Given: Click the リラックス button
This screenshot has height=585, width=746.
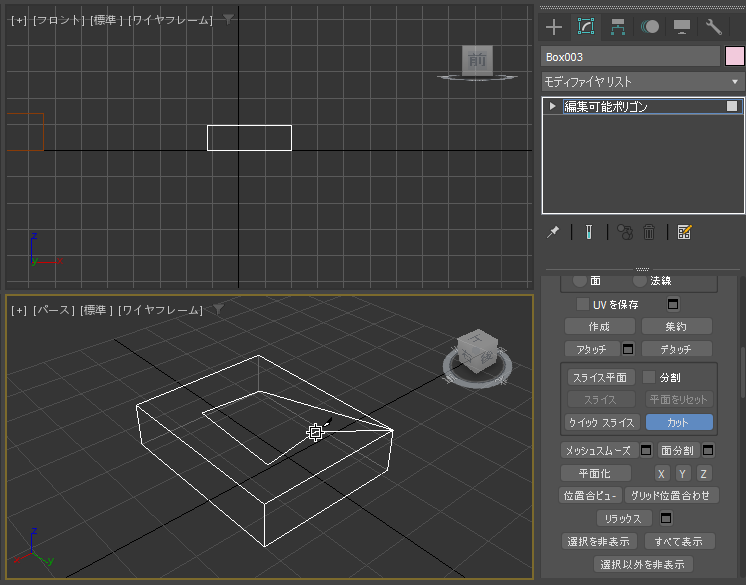Looking at the screenshot, I should pyautogui.click(x=626, y=518).
